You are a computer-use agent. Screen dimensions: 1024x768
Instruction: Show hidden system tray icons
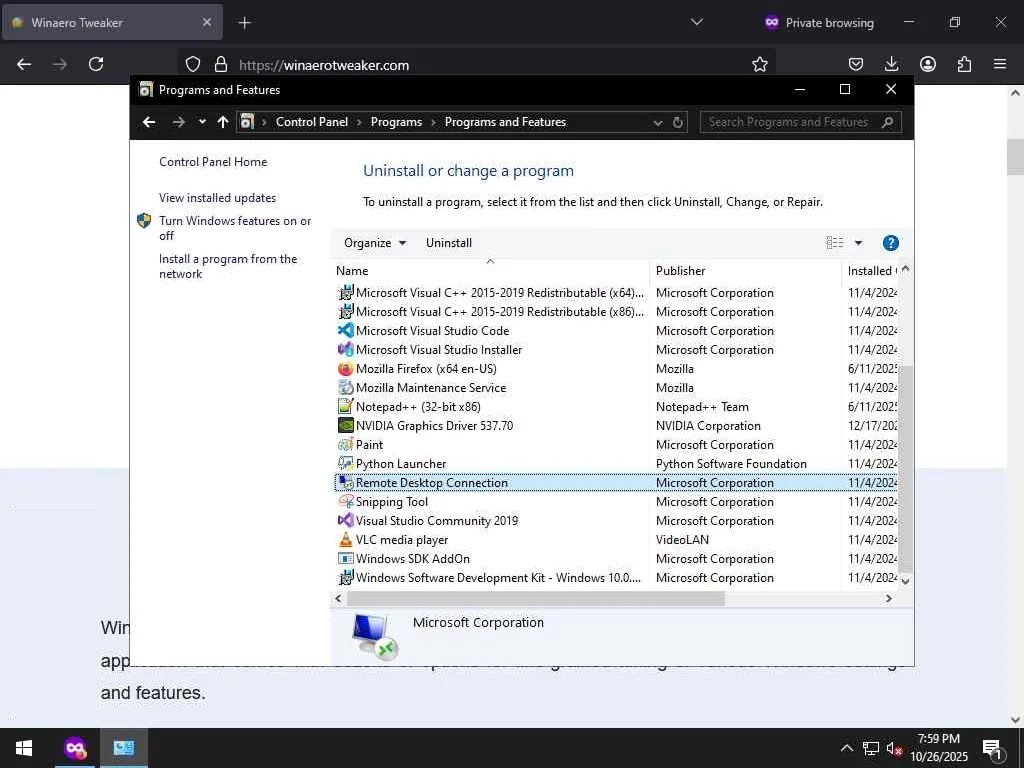846,748
